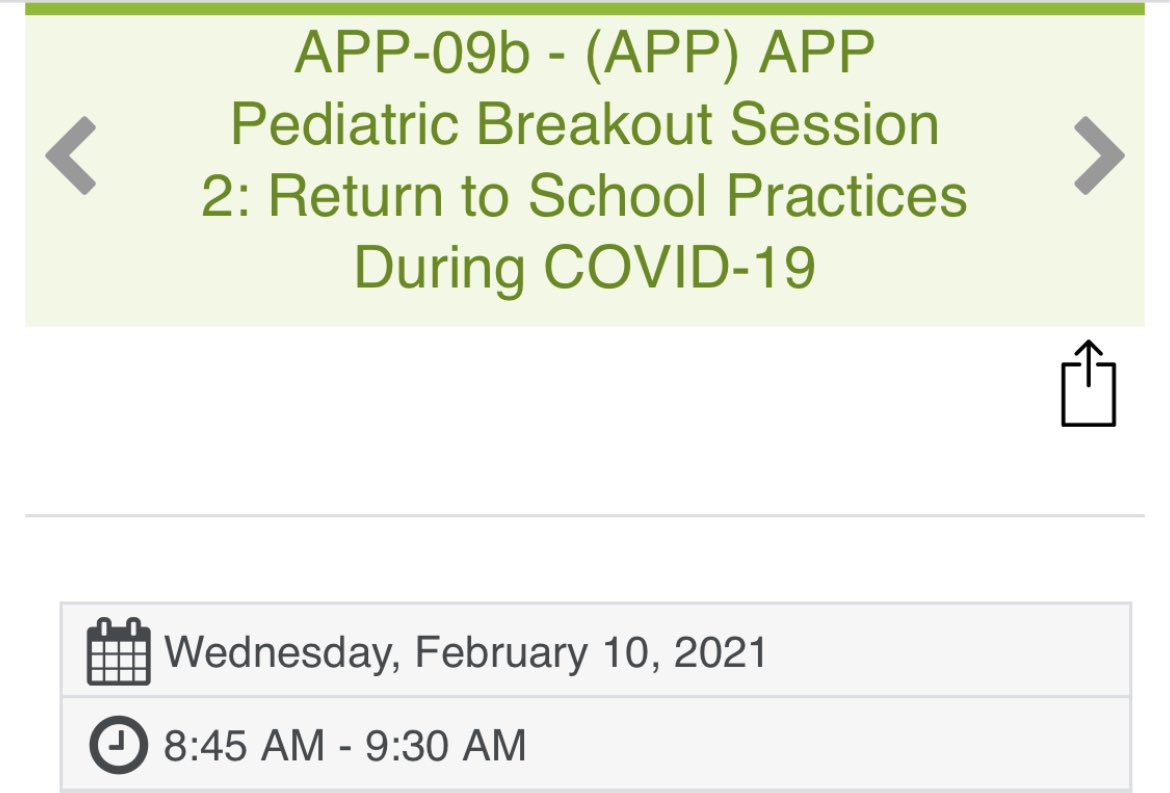Select the 8:45 AM start time

(244, 745)
